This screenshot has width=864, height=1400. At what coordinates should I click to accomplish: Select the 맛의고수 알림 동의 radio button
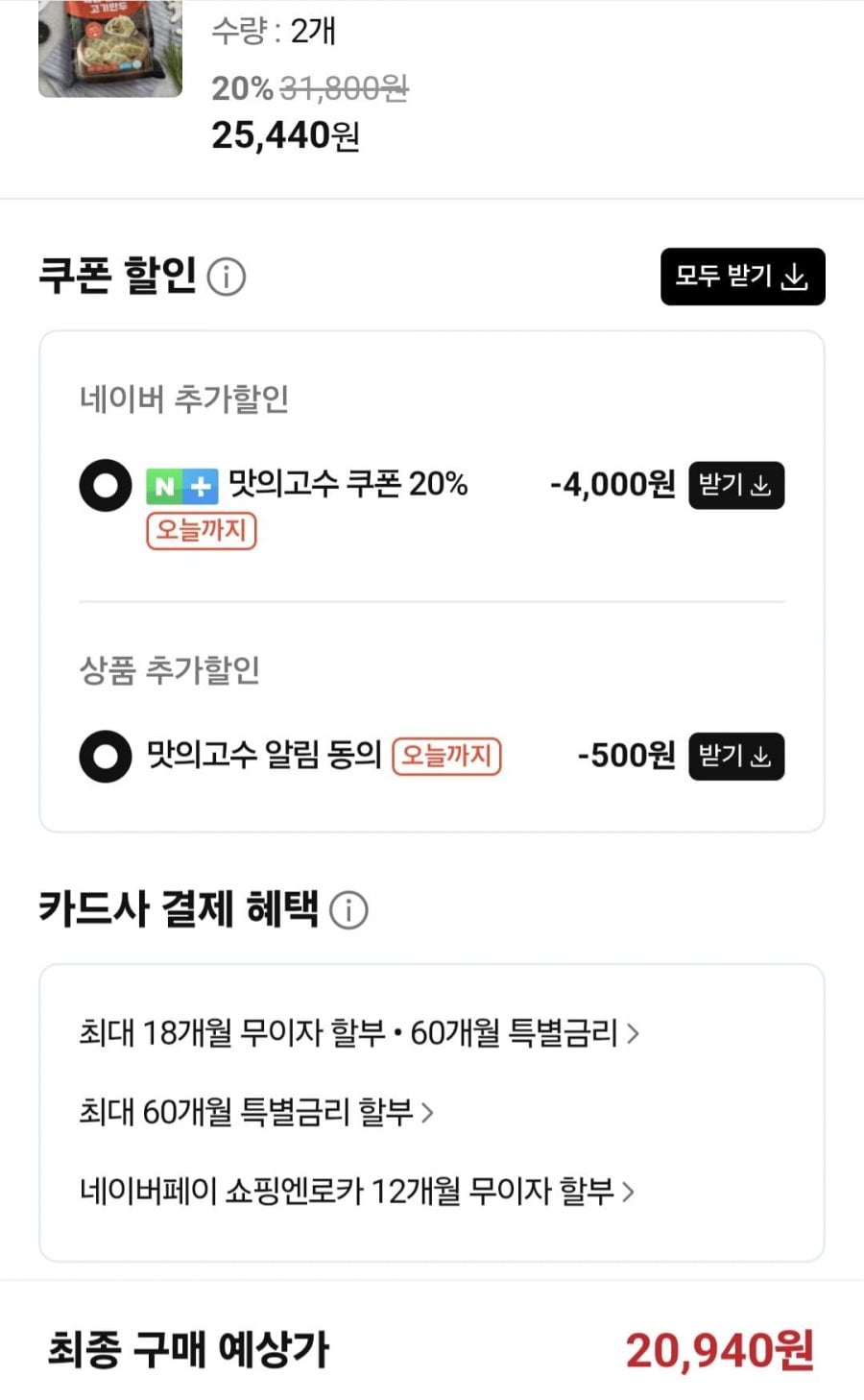[x=106, y=756]
